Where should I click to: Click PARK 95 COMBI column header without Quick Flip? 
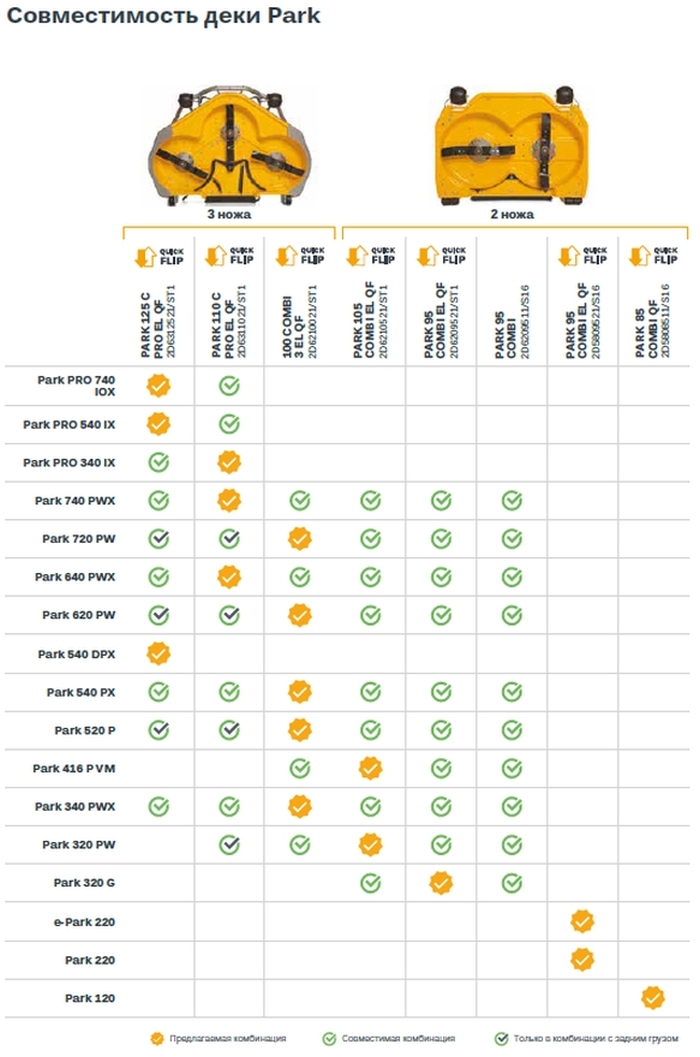pos(512,324)
